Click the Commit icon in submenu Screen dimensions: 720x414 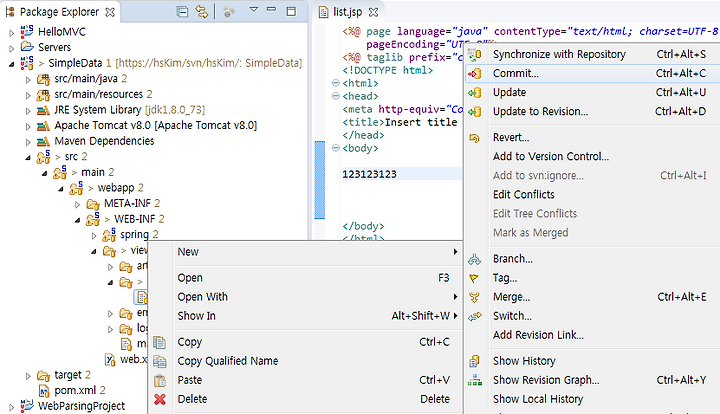click(475, 73)
